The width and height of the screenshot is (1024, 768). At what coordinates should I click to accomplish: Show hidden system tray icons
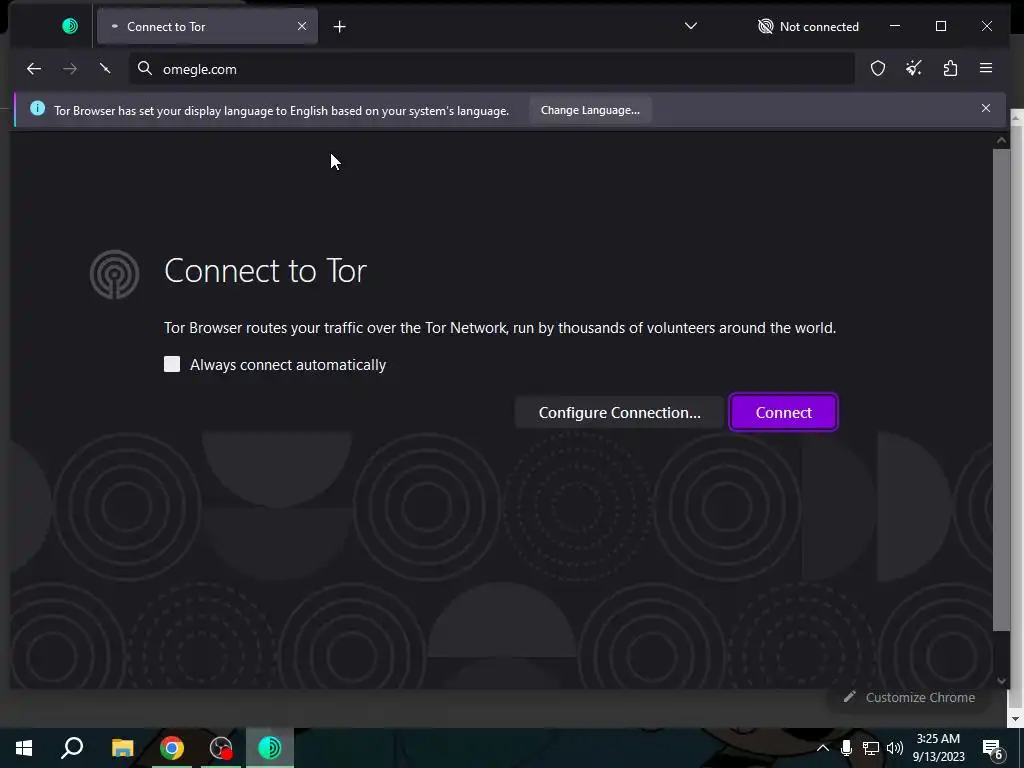pos(823,748)
